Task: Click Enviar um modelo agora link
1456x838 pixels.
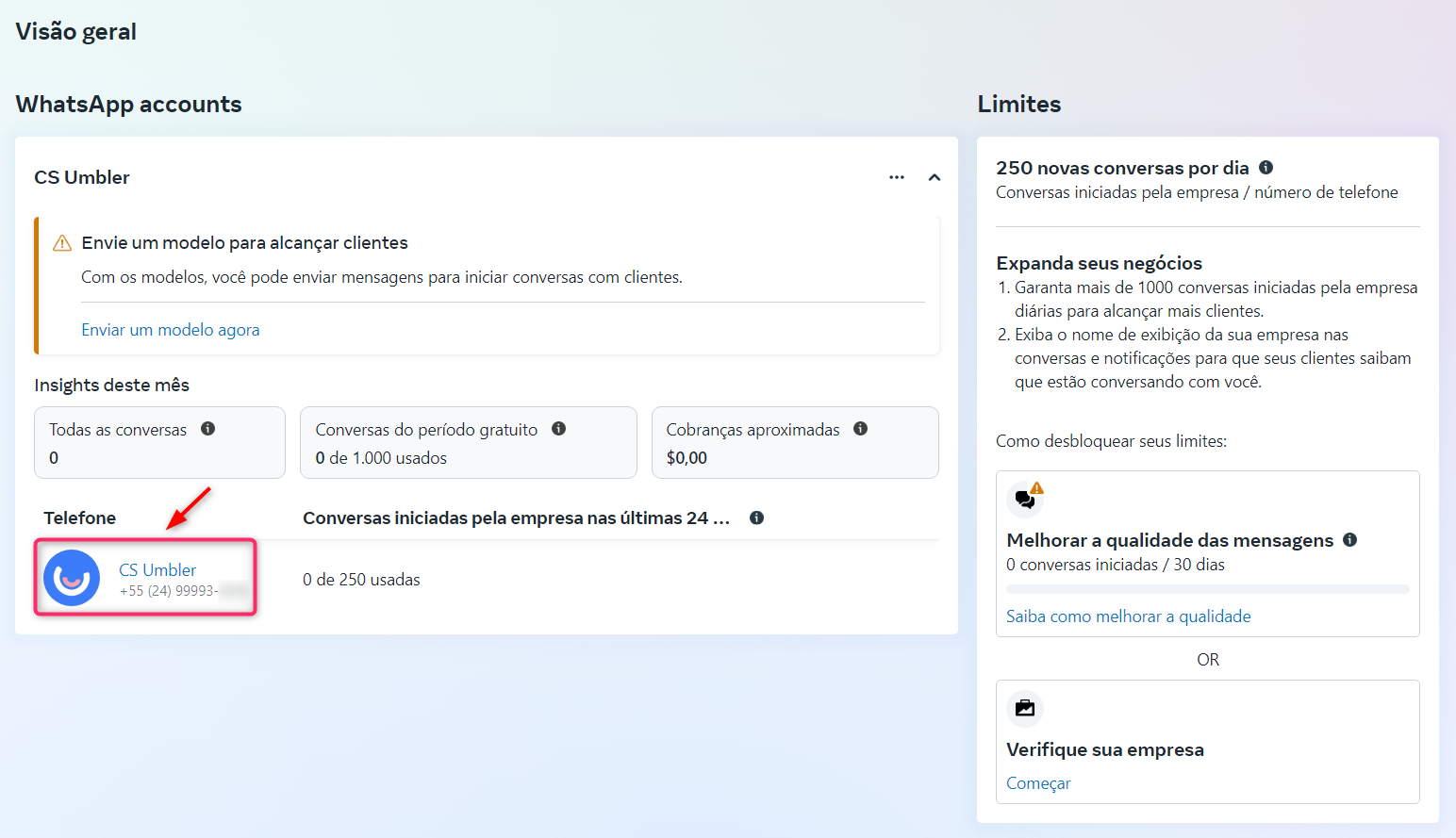Action: (x=171, y=330)
